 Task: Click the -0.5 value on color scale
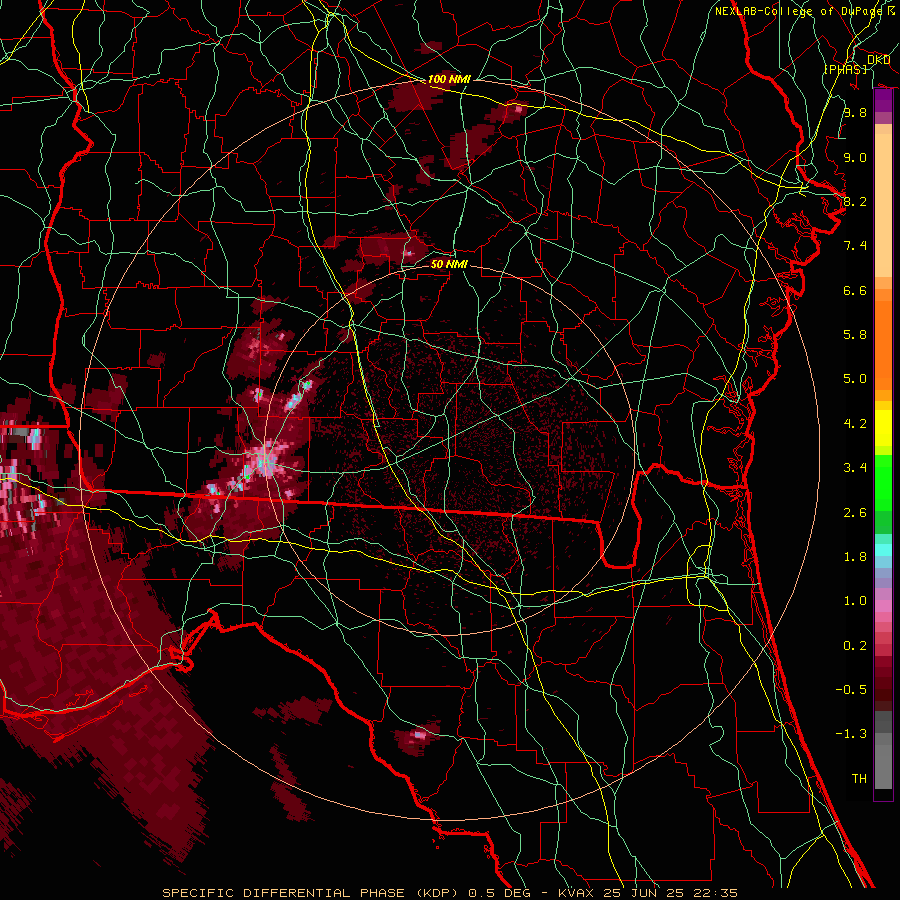pos(851,690)
